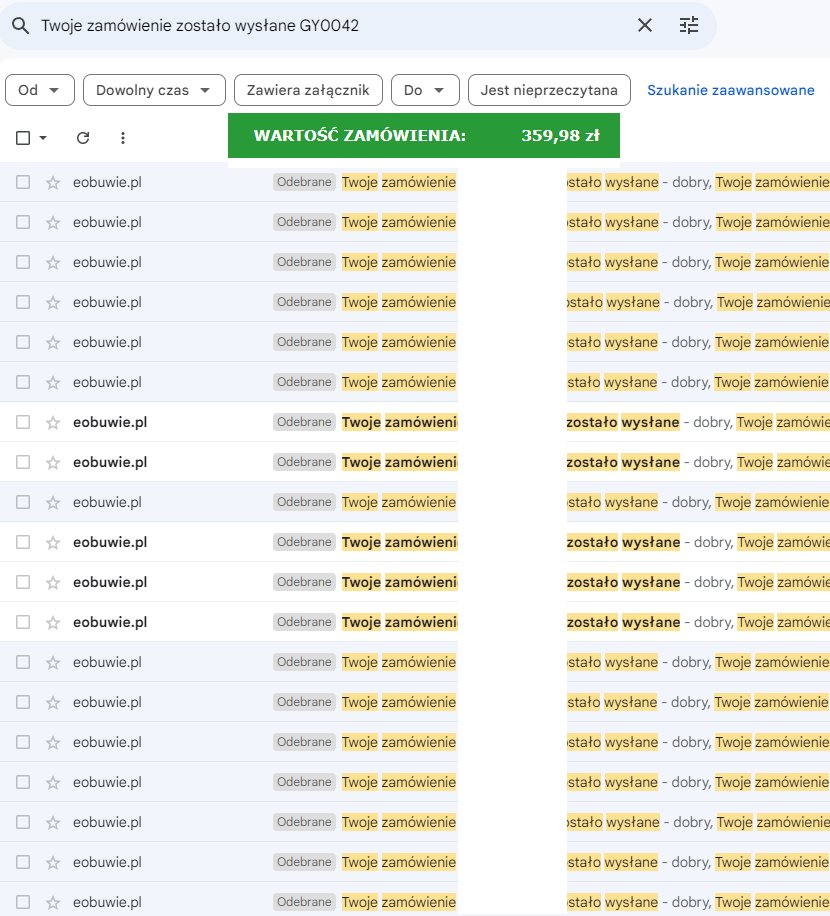830x916 pixels.
Task: Click Odebrane label on the bottom-most email
Action: tap(304, 902)
